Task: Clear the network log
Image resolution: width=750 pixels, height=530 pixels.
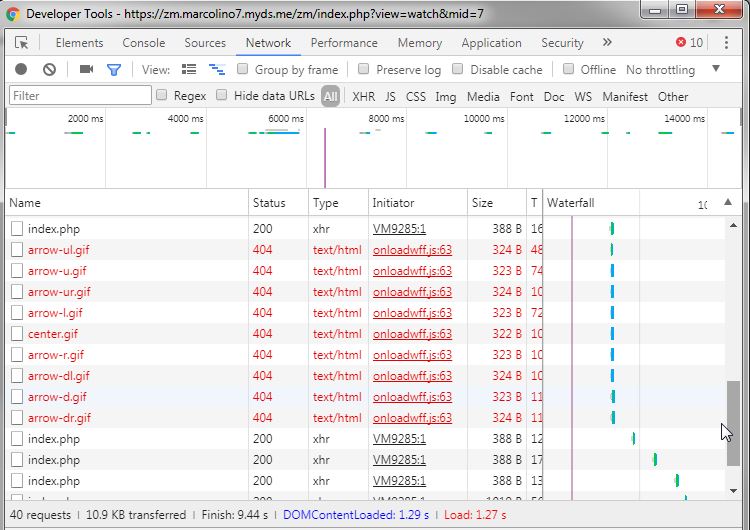Action: click(x=49, y=70)
